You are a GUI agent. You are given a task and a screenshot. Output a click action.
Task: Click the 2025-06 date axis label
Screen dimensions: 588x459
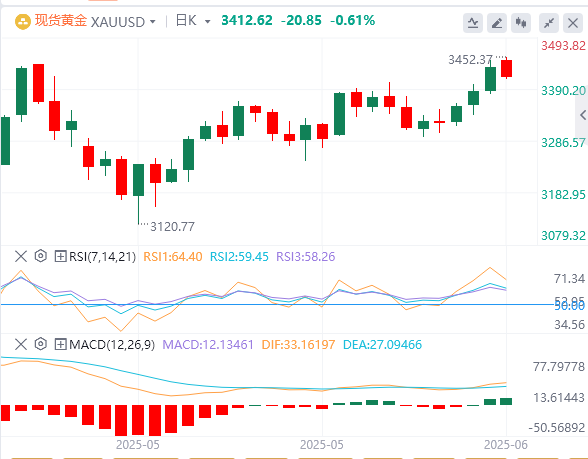(x=506, y=445)
